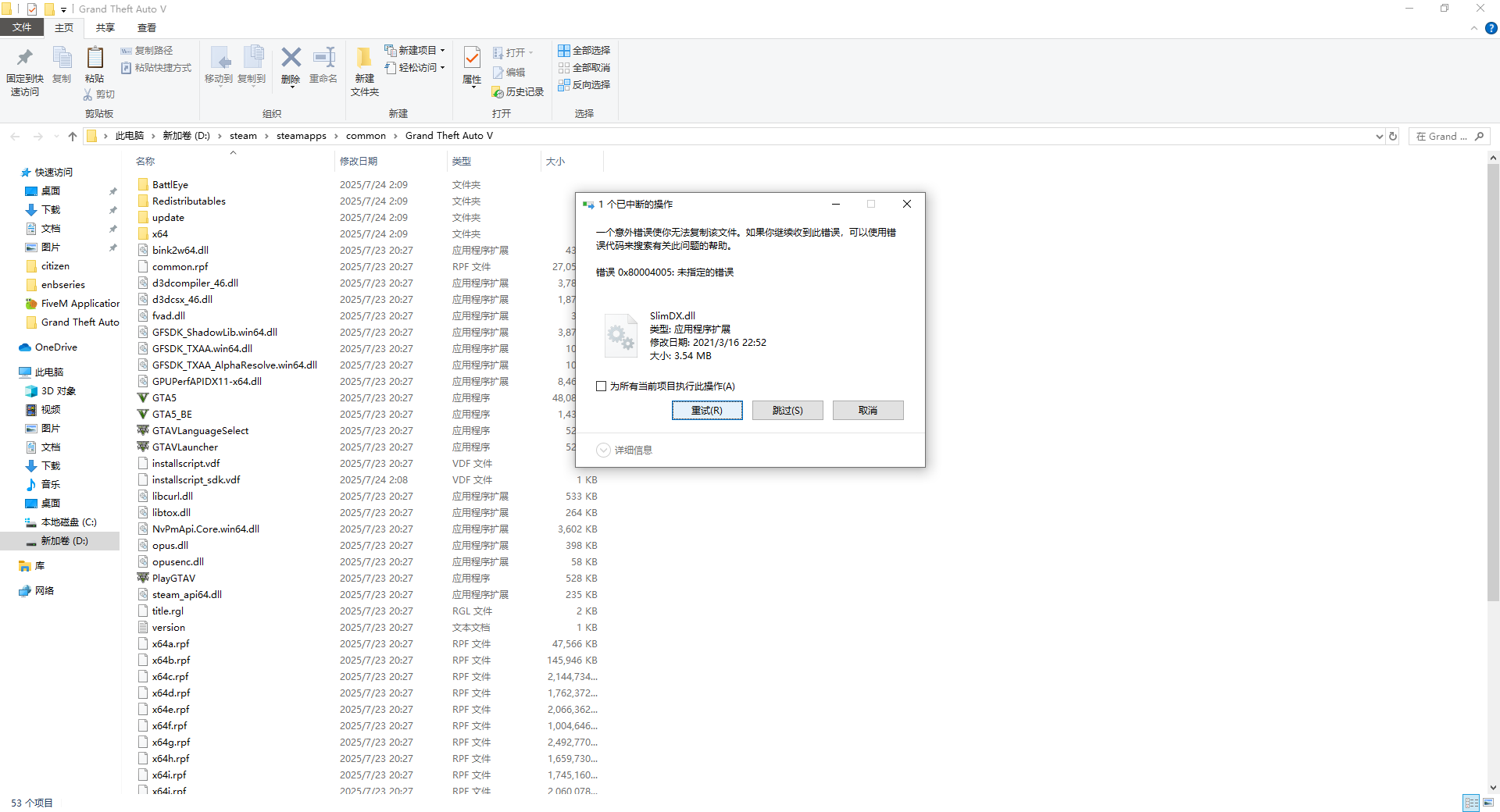The image size is (1500, 812).
Task: Click the Rename (重命名) icon
Action: pyautogui.click(x=323, y=58)
